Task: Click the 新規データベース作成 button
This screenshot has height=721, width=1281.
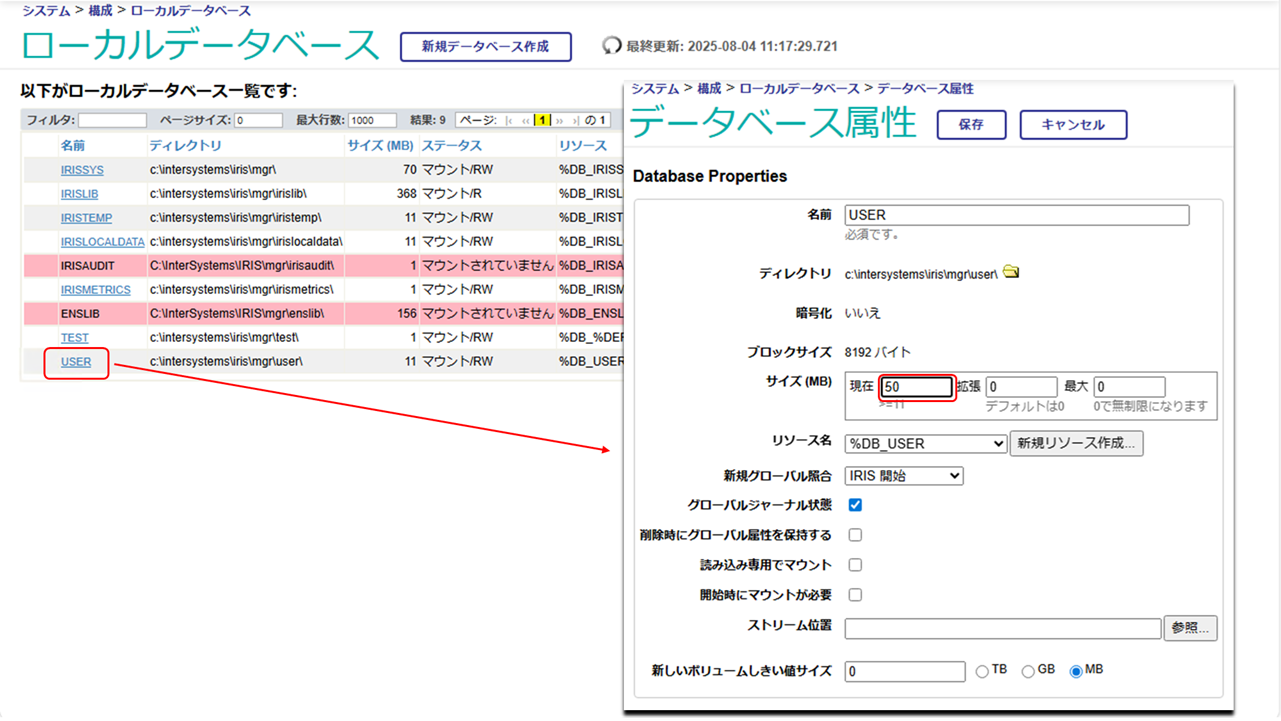Action: pyautogui.click(x=485, y=47)
